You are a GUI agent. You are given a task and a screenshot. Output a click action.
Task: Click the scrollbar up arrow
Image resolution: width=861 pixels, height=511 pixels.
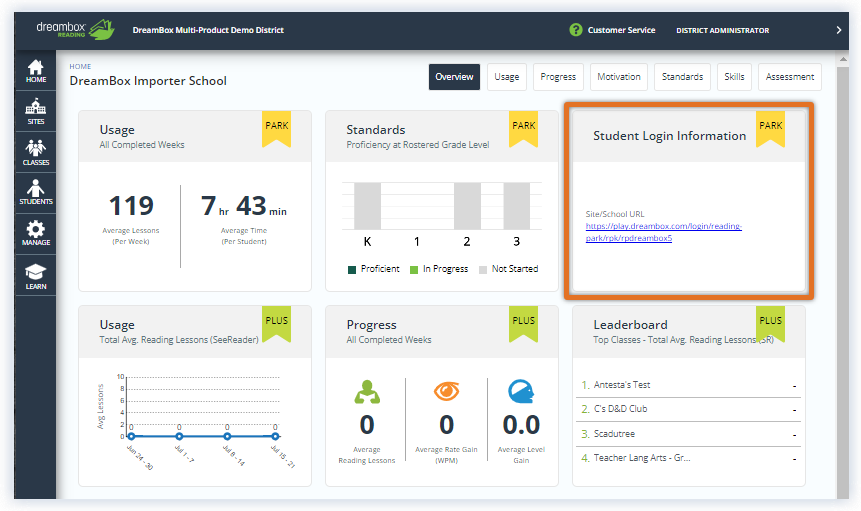843,59
